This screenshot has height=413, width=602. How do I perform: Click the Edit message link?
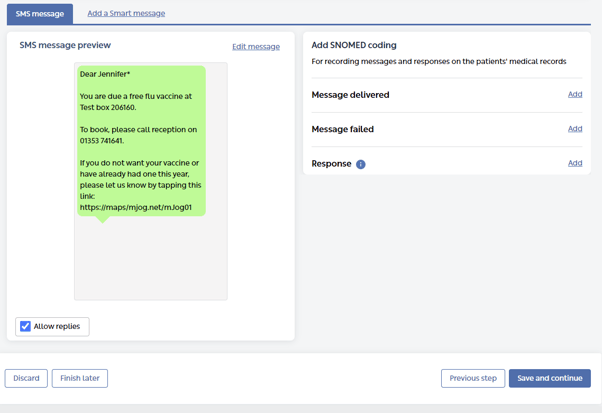pos(256,47)
